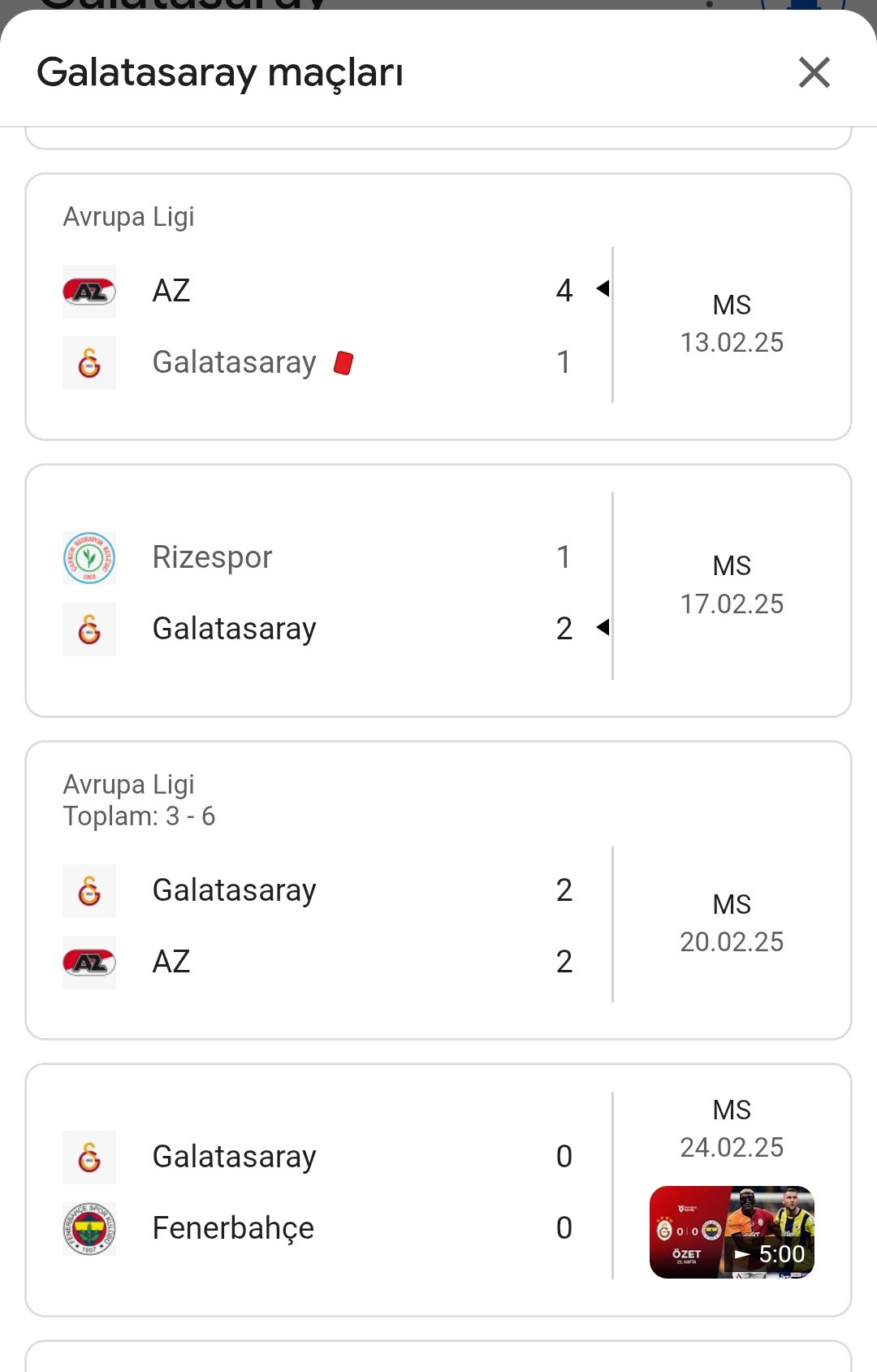Screen dimensions: 877x1372
Task: Select Fenerbahçe team name
Action: [x=233, y=1228]
